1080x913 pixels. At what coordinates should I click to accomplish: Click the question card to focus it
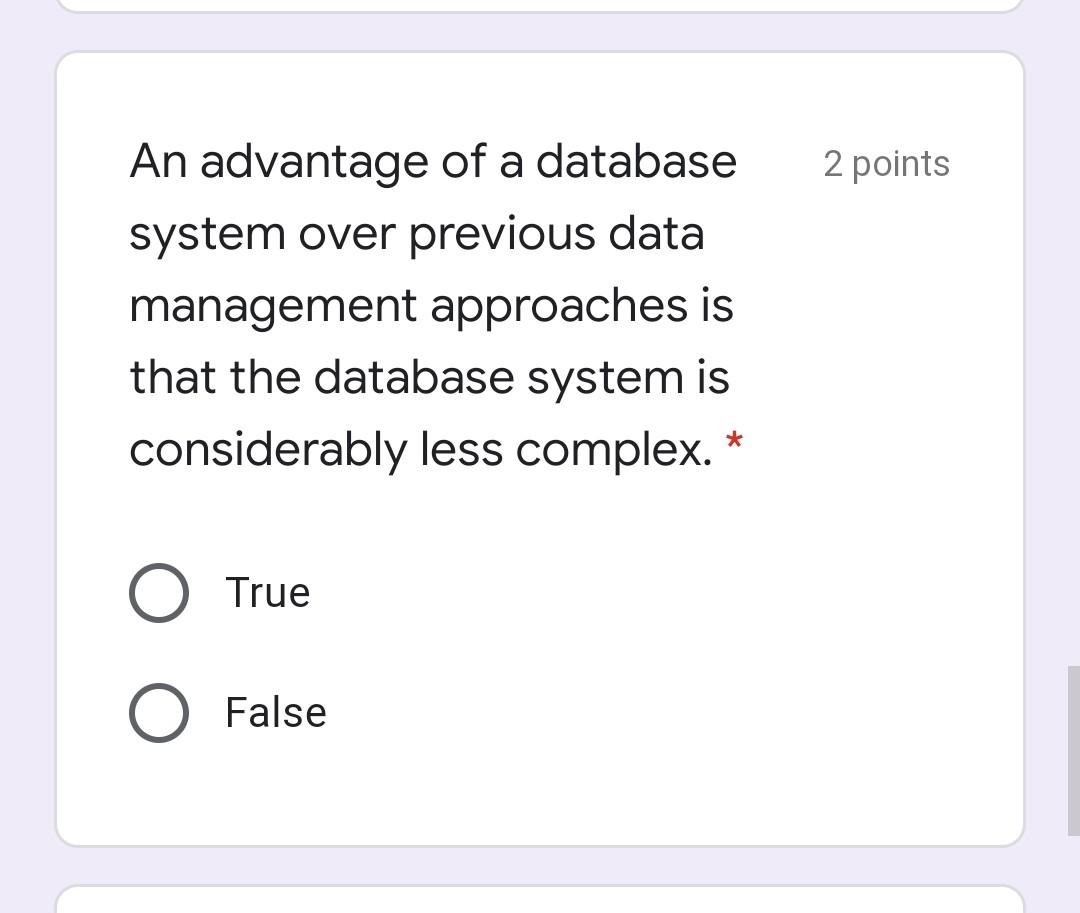540,500
